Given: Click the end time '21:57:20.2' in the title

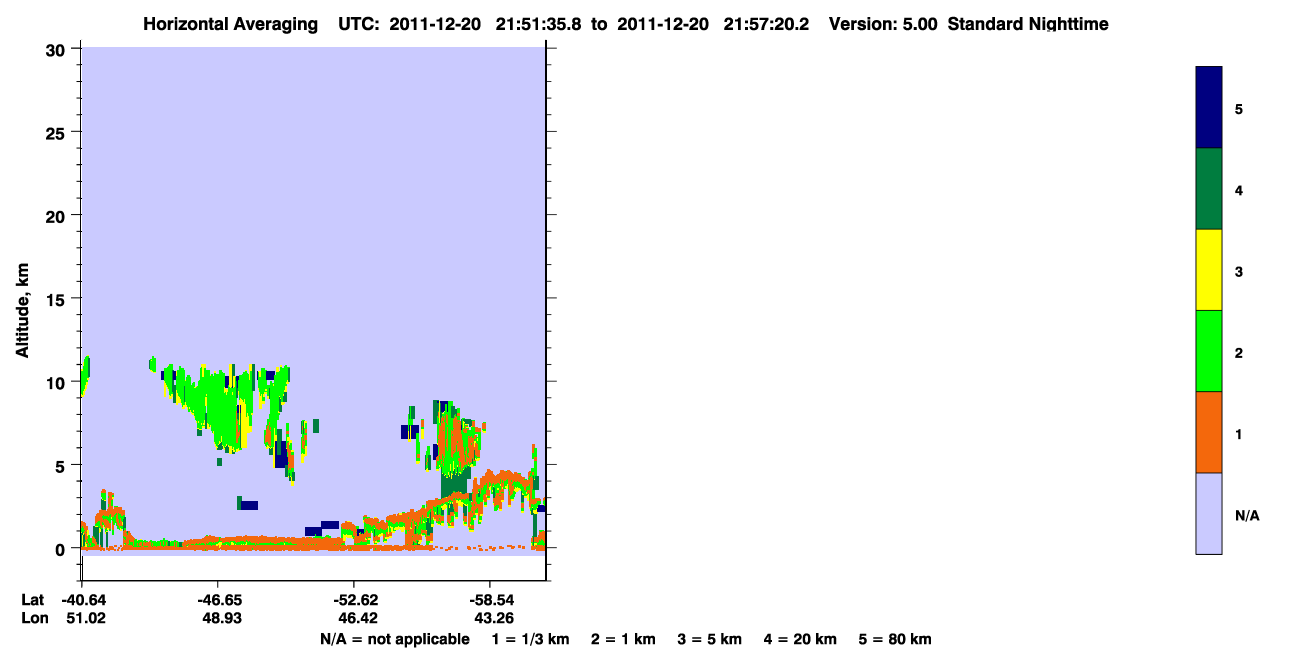Looking at the screenshot, I should [765, 24].
